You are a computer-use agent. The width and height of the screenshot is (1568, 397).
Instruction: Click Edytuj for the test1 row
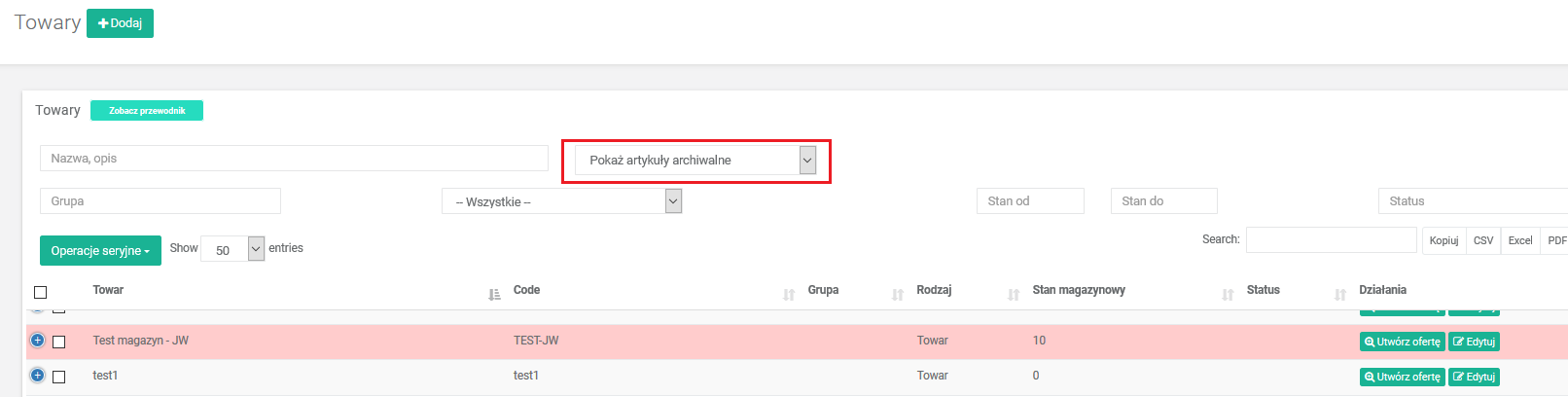tap(1474, 377)
